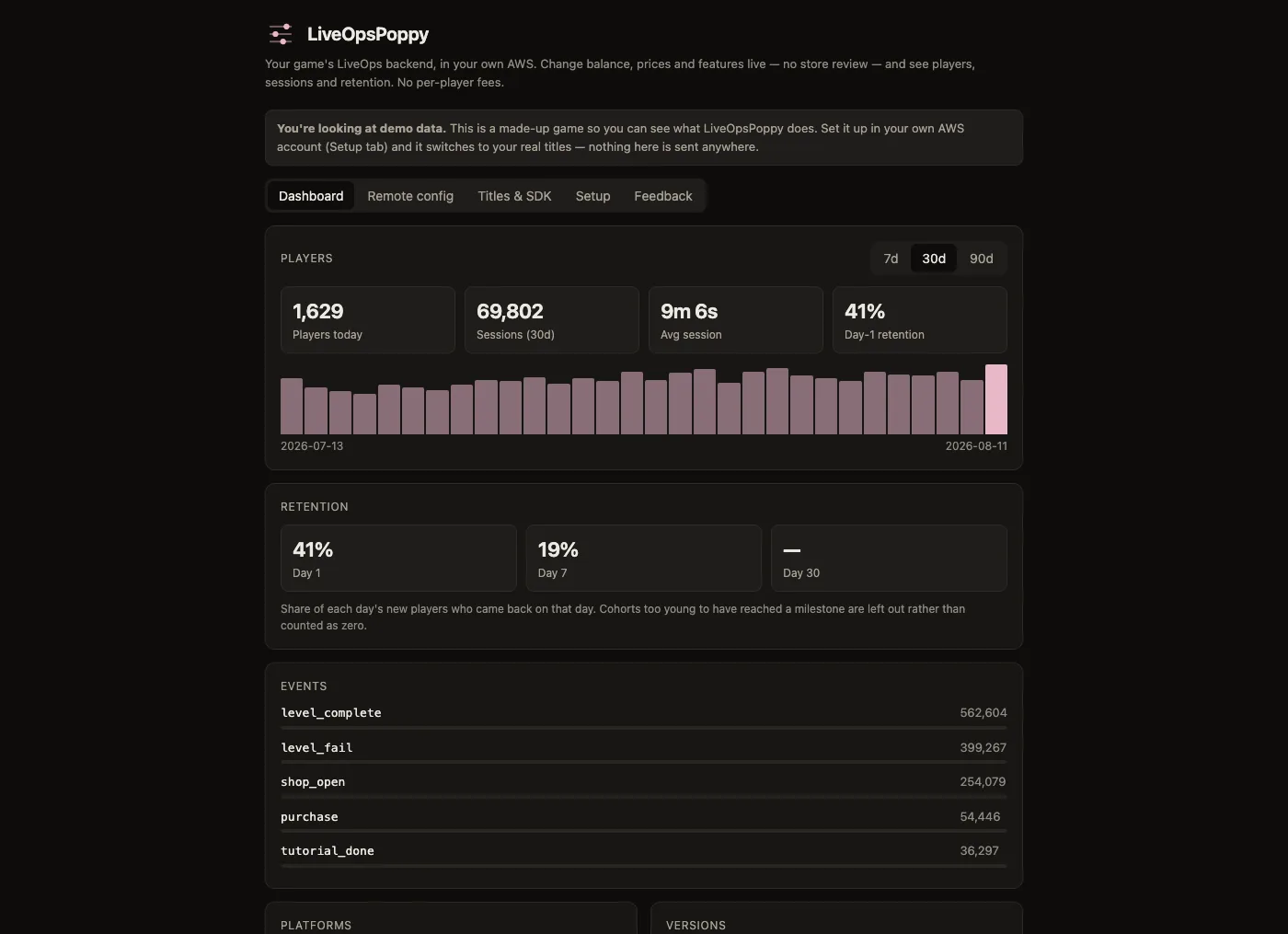Image resolution: width=1288 pixels, height=934 pixels.
Task: Click the purchase event row
Action: pos(644,819)
